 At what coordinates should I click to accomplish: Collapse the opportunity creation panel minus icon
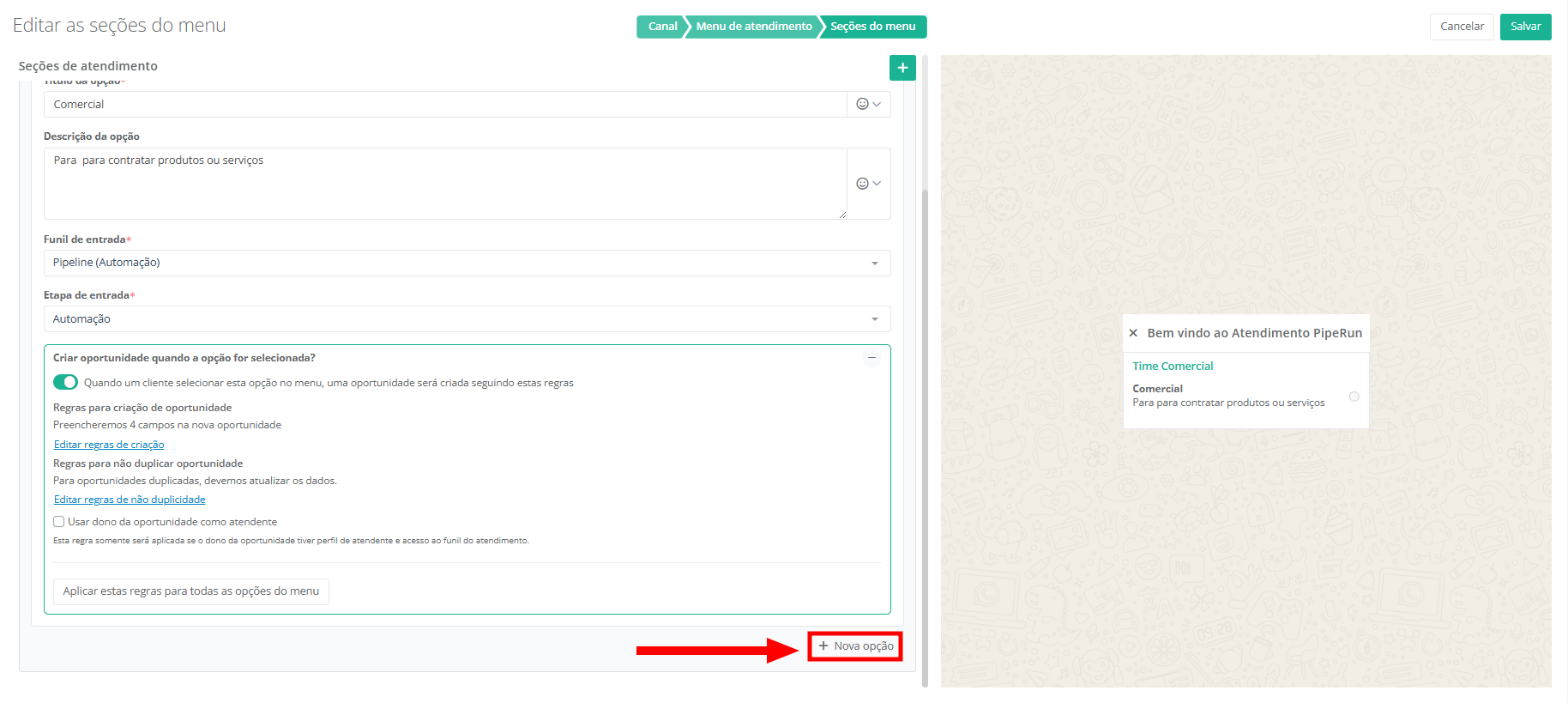click(x=871, y=358)
